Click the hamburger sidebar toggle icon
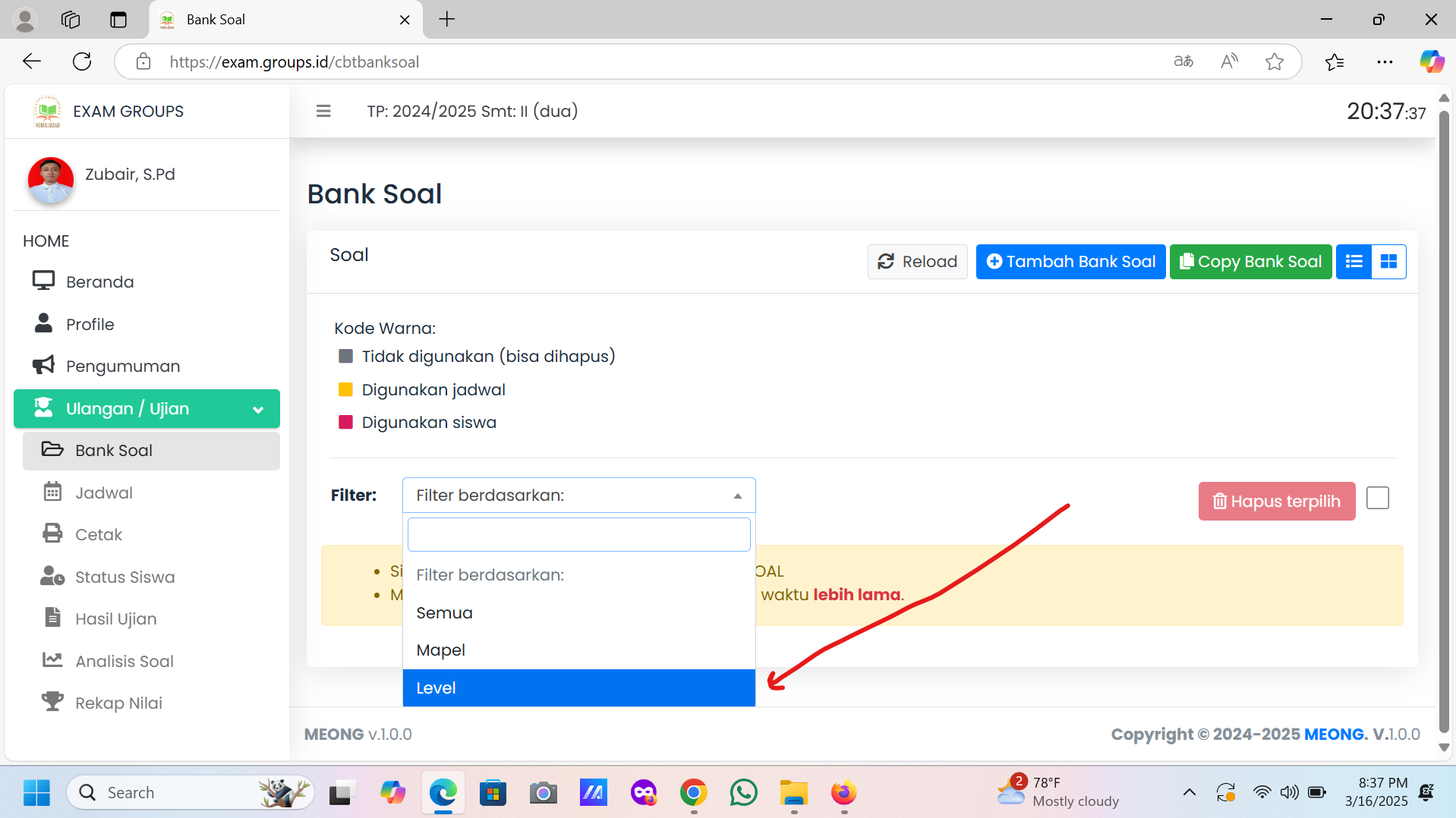Viewport: 1456px width, 818px height. 323,111
